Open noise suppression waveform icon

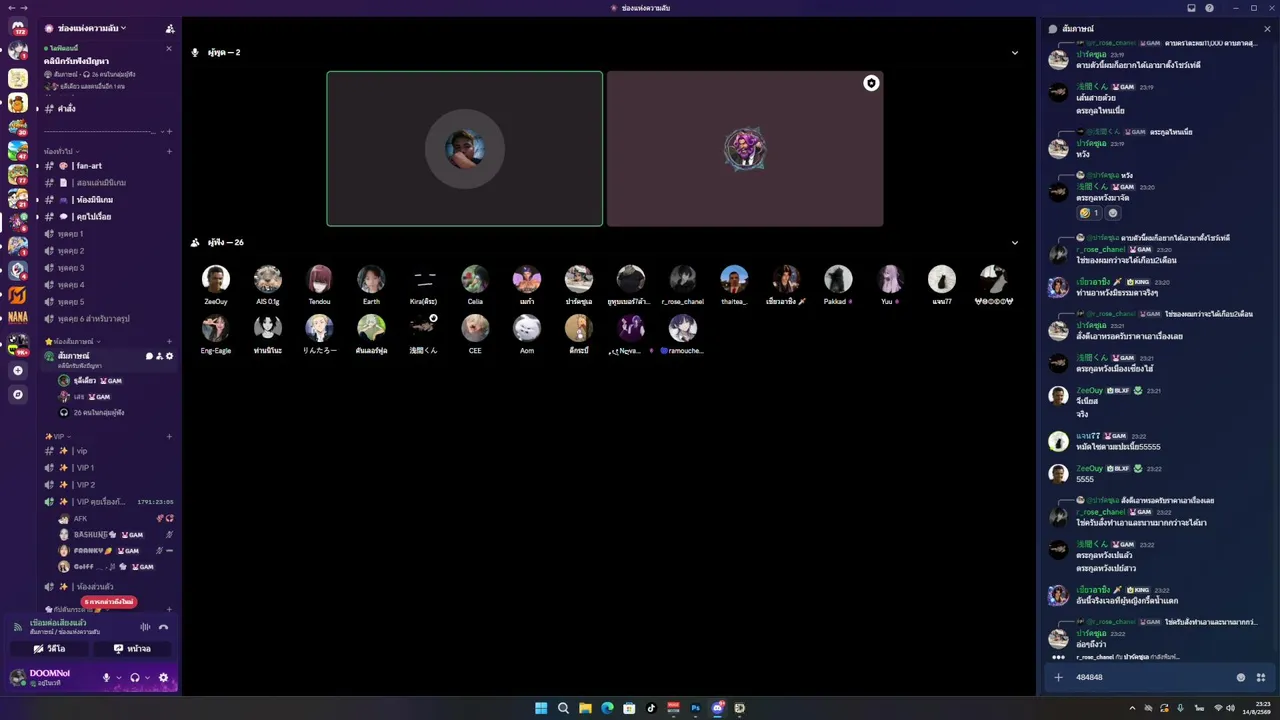click(145, 627)
